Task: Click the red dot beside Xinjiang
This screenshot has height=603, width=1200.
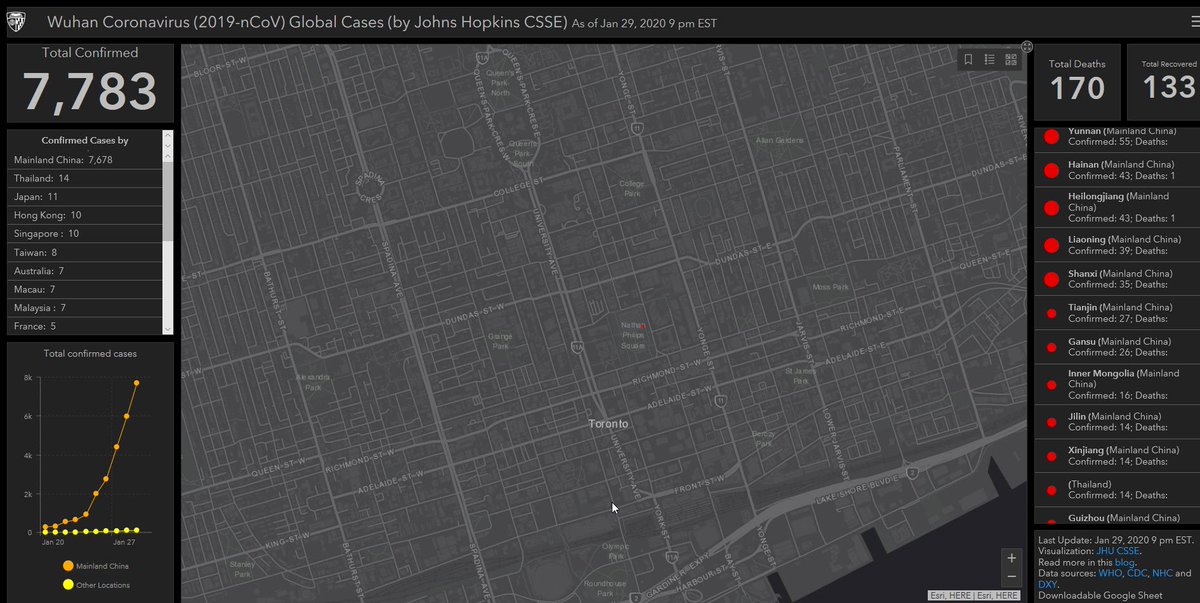Action: tap(1051, 456)
